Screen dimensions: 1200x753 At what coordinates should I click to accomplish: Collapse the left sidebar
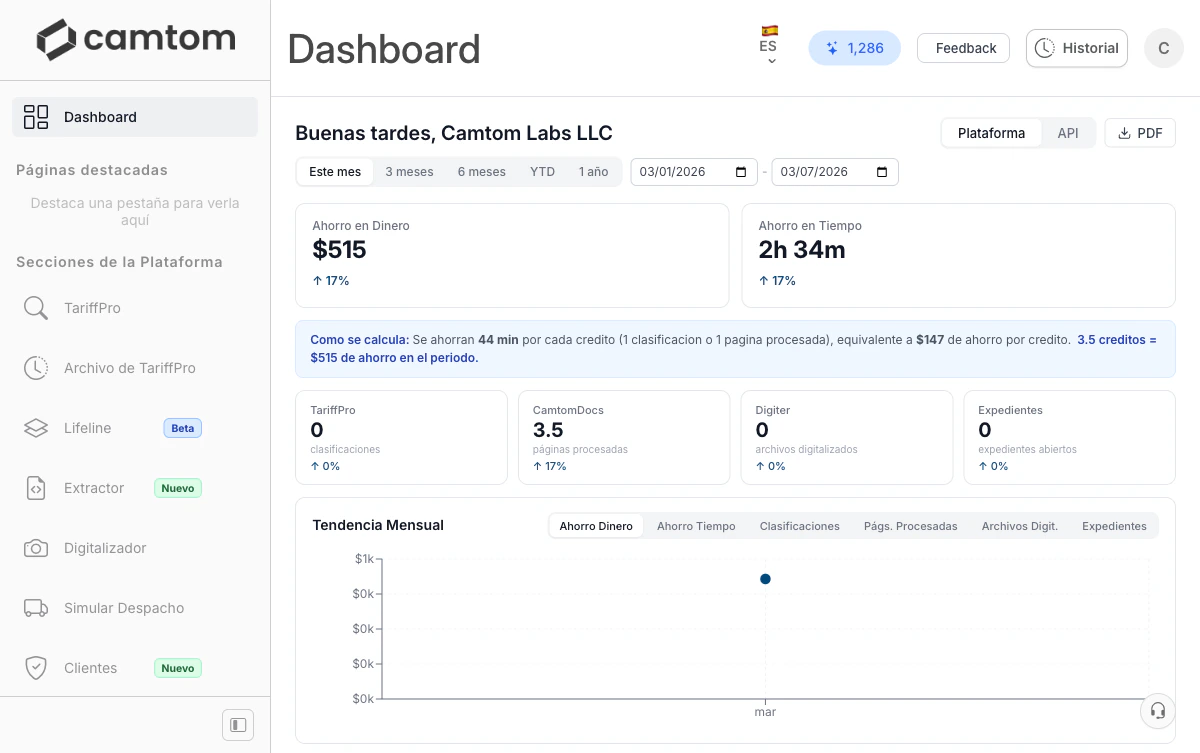tap(237, 724)
